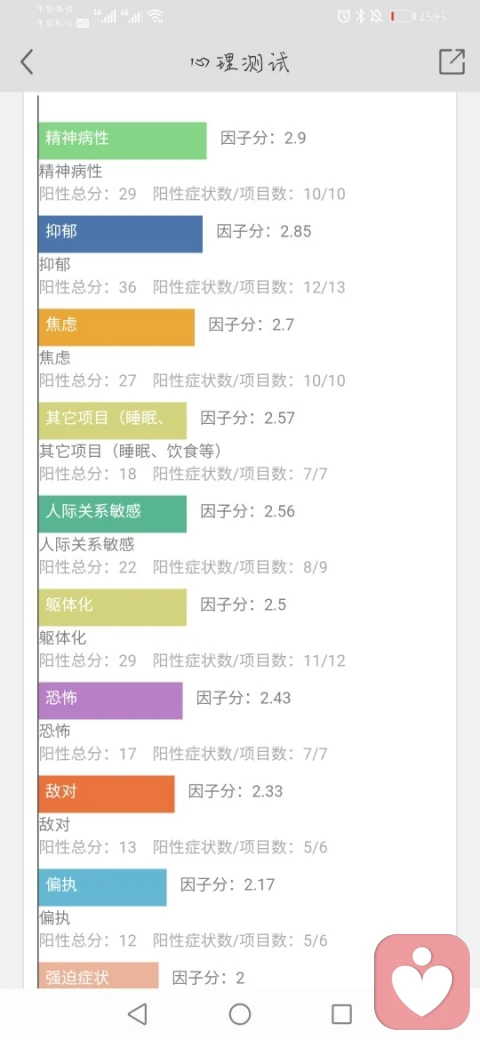Tap the 强迫症状 bar

pos(98,975)
